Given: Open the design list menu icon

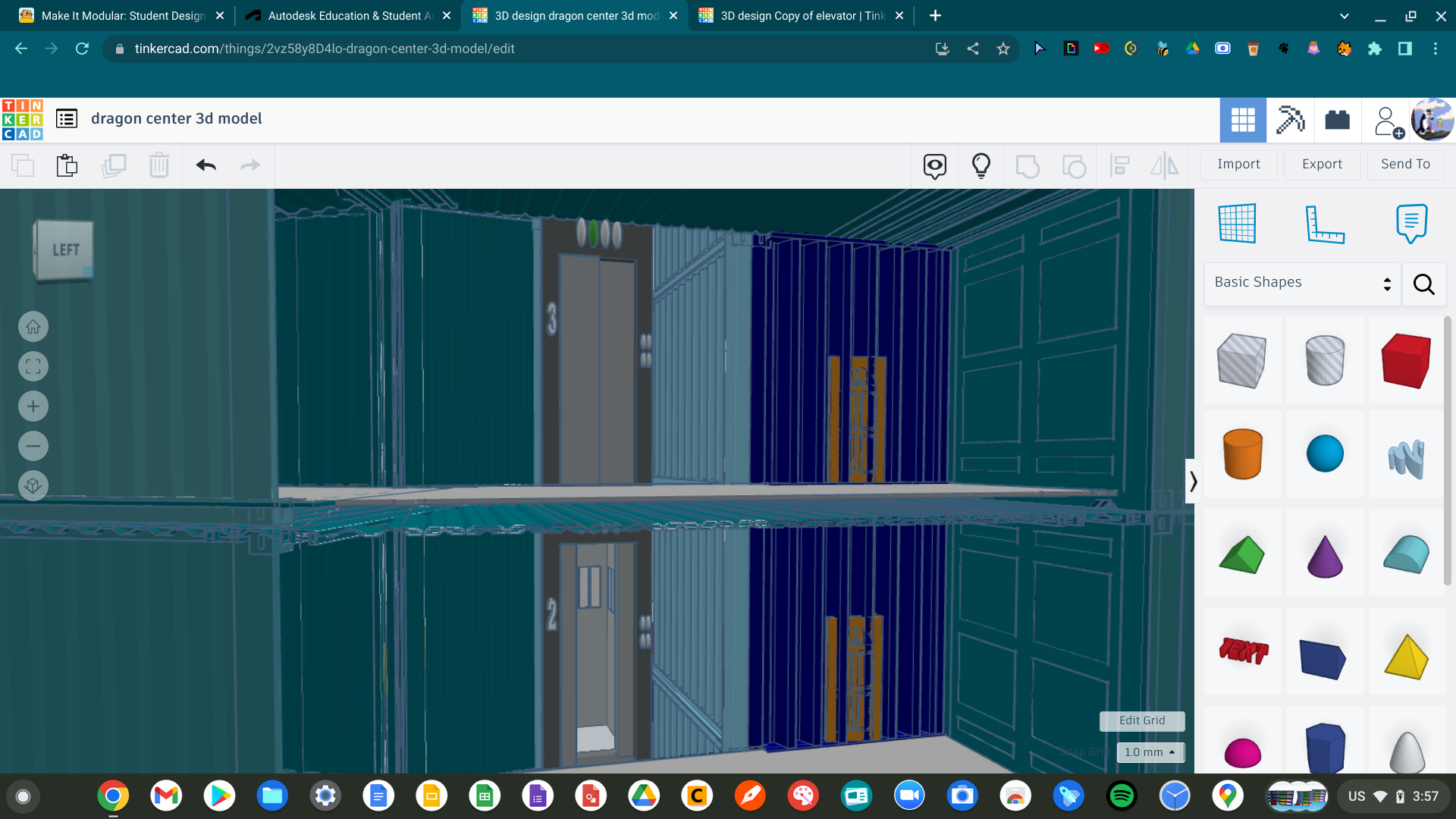Looking at the screenshot, I should pos(67,118).
